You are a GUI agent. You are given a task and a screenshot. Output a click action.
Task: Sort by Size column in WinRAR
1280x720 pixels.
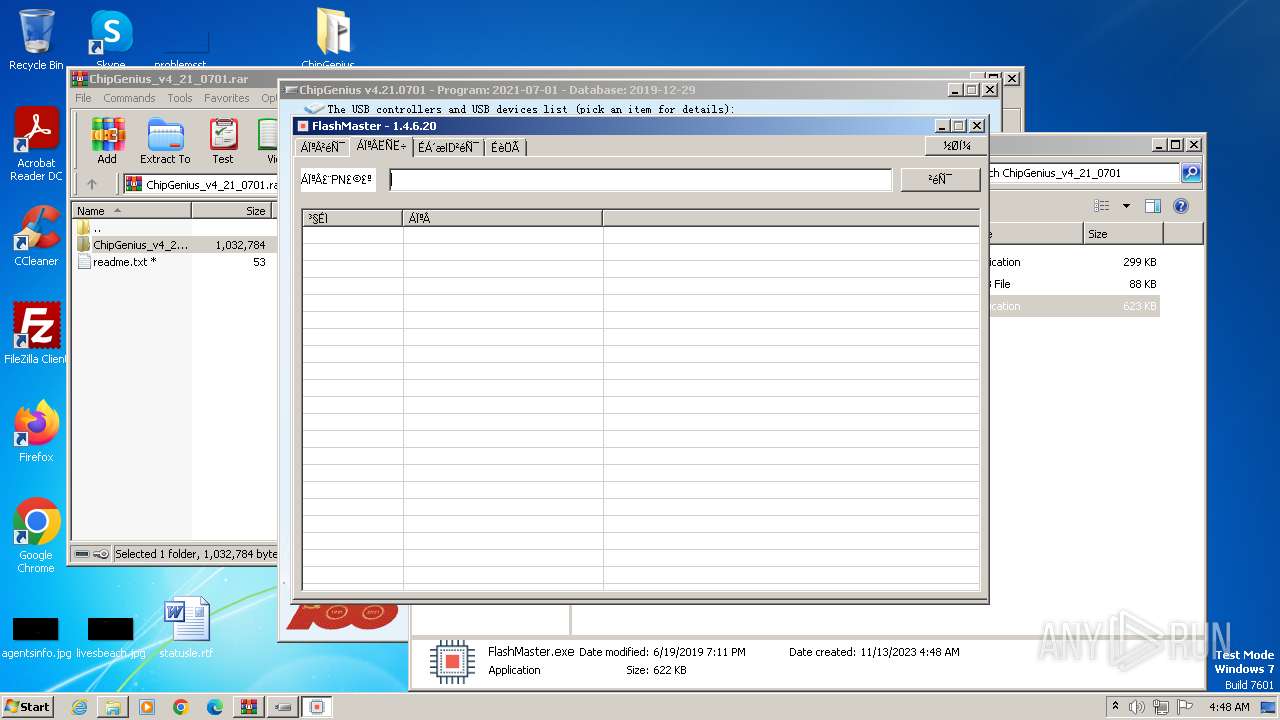pyautogui.click(x=232, y=211)
